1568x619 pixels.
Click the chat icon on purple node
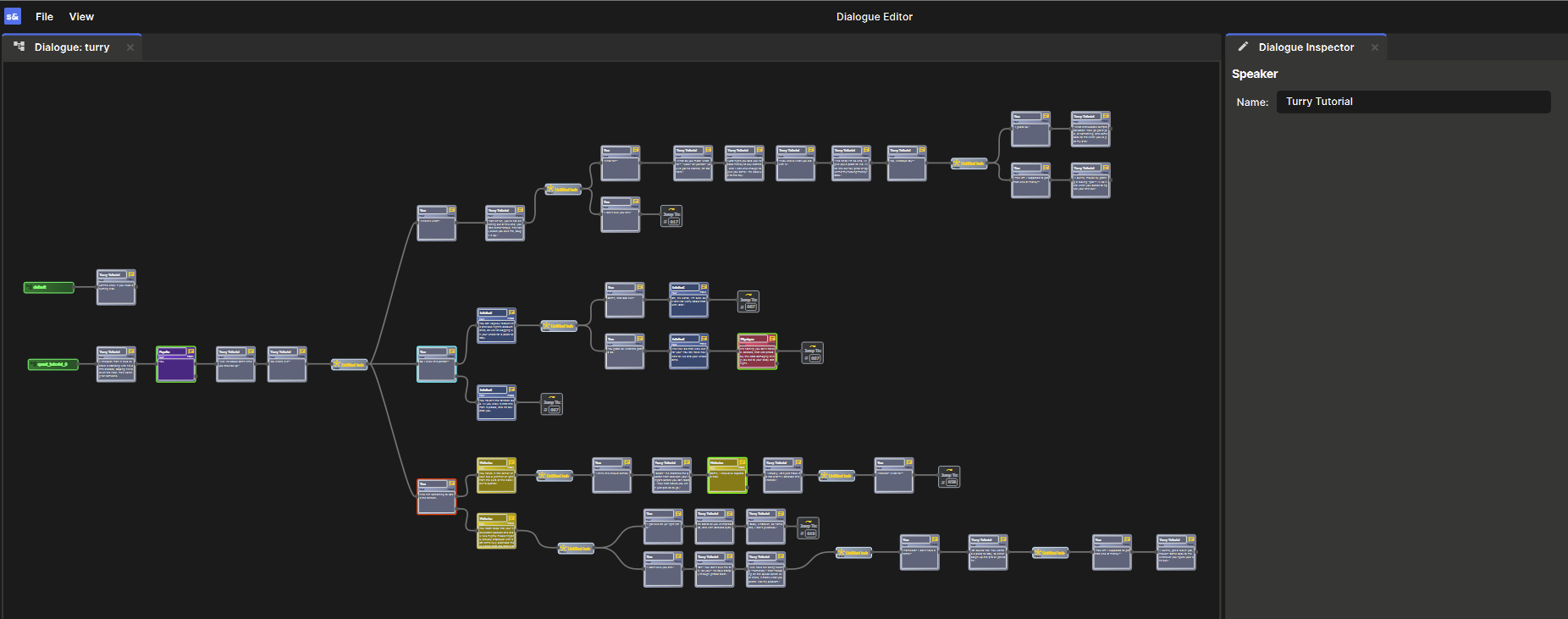[191, 351]
